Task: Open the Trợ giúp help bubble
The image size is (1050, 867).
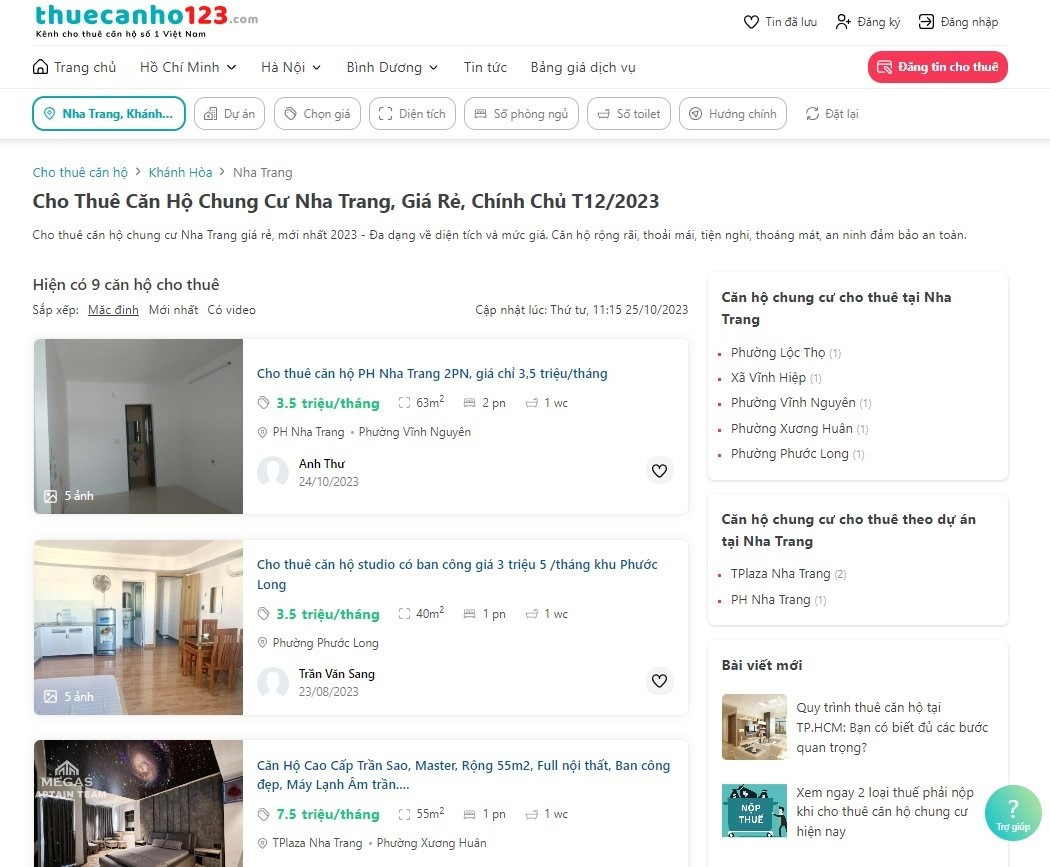Action: pyautogui.click(x=1013, y=813)
